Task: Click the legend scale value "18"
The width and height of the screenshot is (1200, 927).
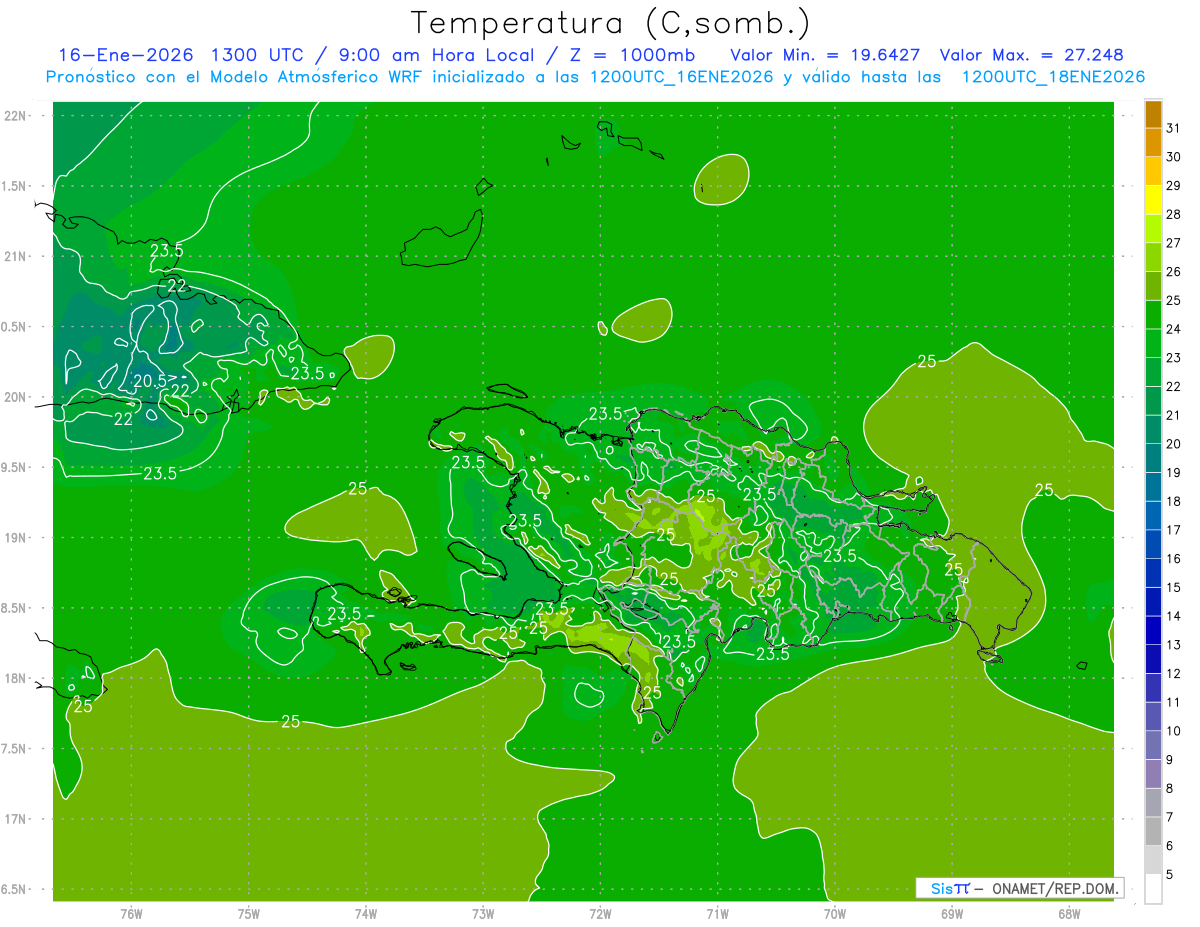Action: click(x=1173, y=501)
